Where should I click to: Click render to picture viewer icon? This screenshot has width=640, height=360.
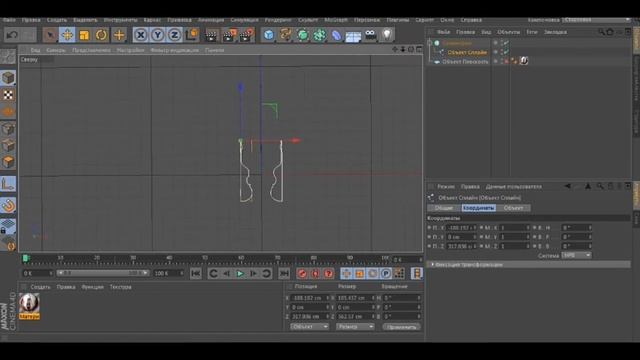coord(229,35)
